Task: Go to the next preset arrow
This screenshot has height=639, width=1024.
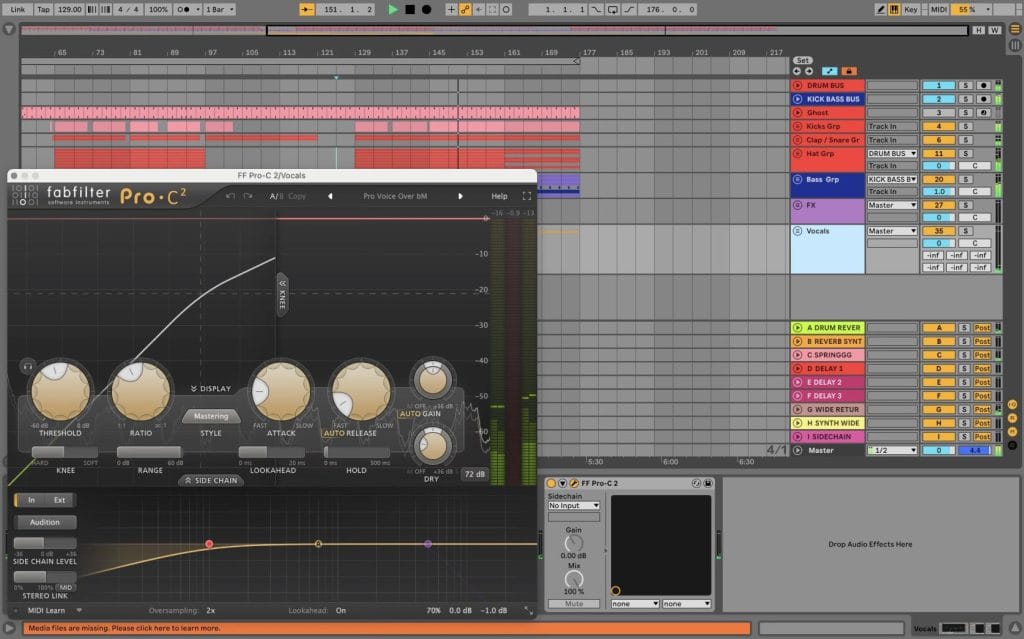Action: click(x=460, y=196)
